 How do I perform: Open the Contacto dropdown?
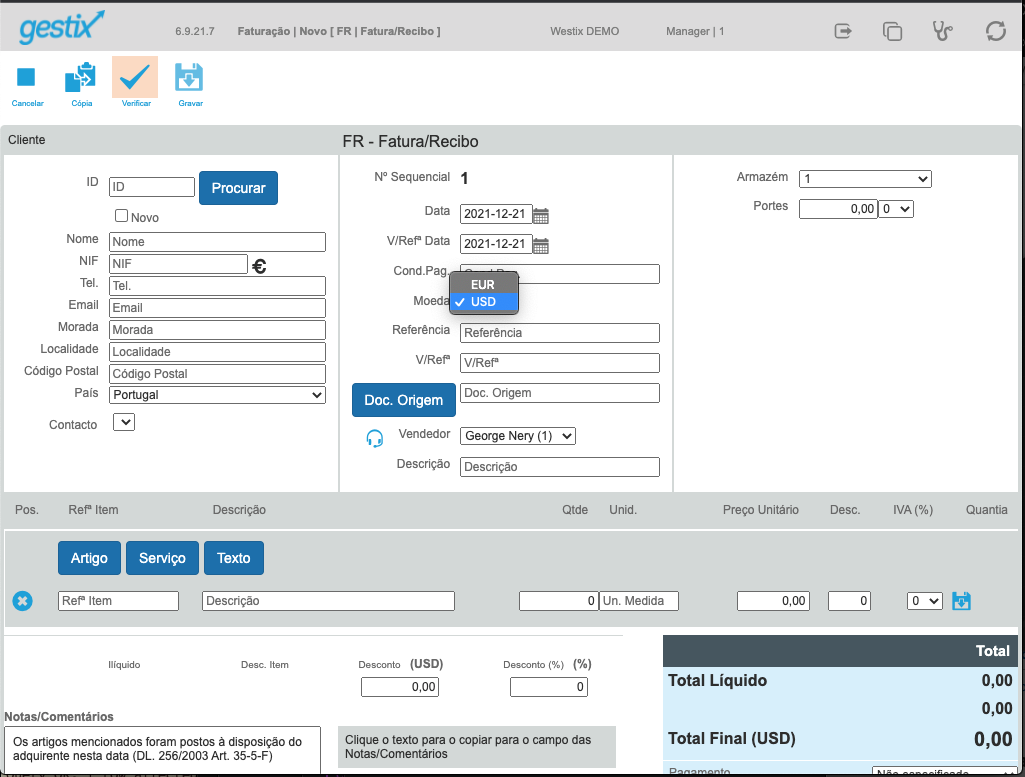tap(124, 422)
